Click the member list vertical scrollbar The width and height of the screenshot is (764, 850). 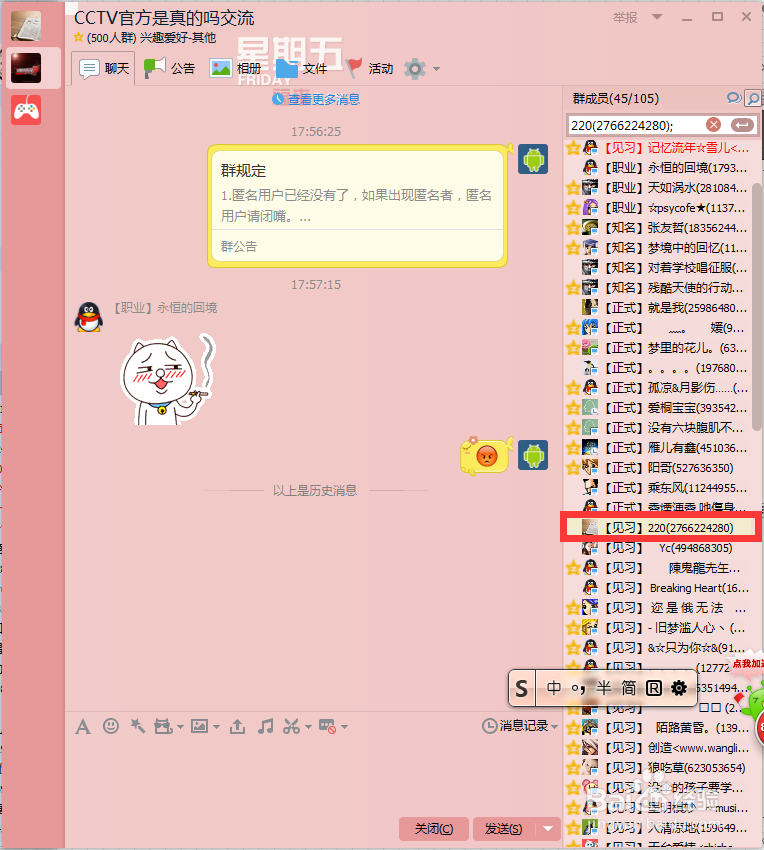(x=756, y=307)
